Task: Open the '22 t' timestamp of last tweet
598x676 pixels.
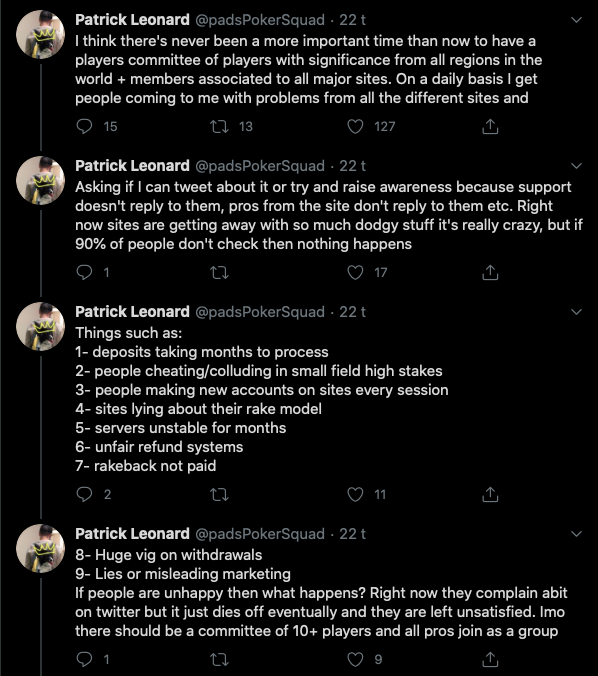Action: tap(352, 534)
